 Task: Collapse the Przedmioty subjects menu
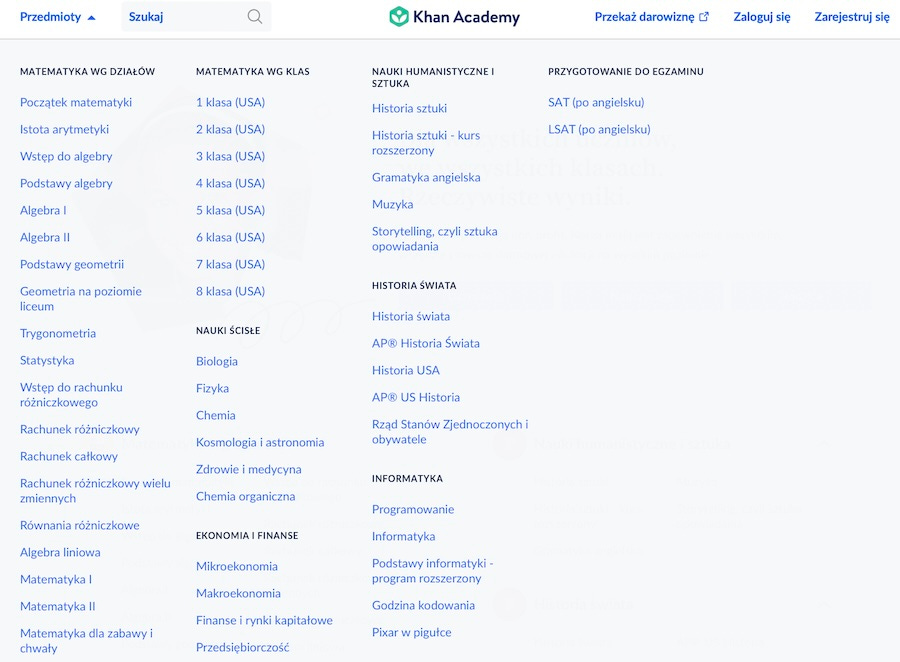(57, 17)
